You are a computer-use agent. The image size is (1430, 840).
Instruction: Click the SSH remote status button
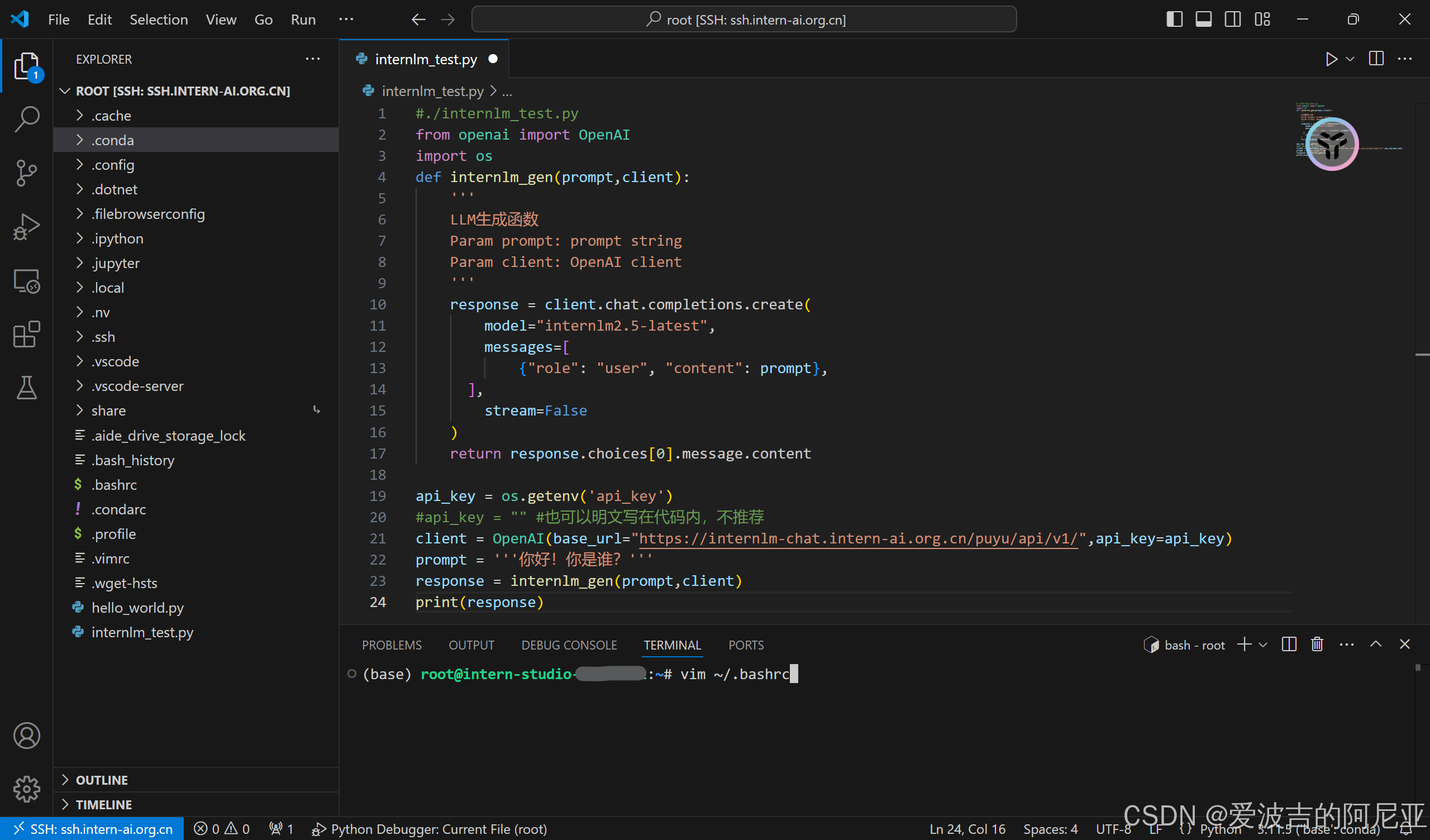pyautogui.click(x=93, y=829)
